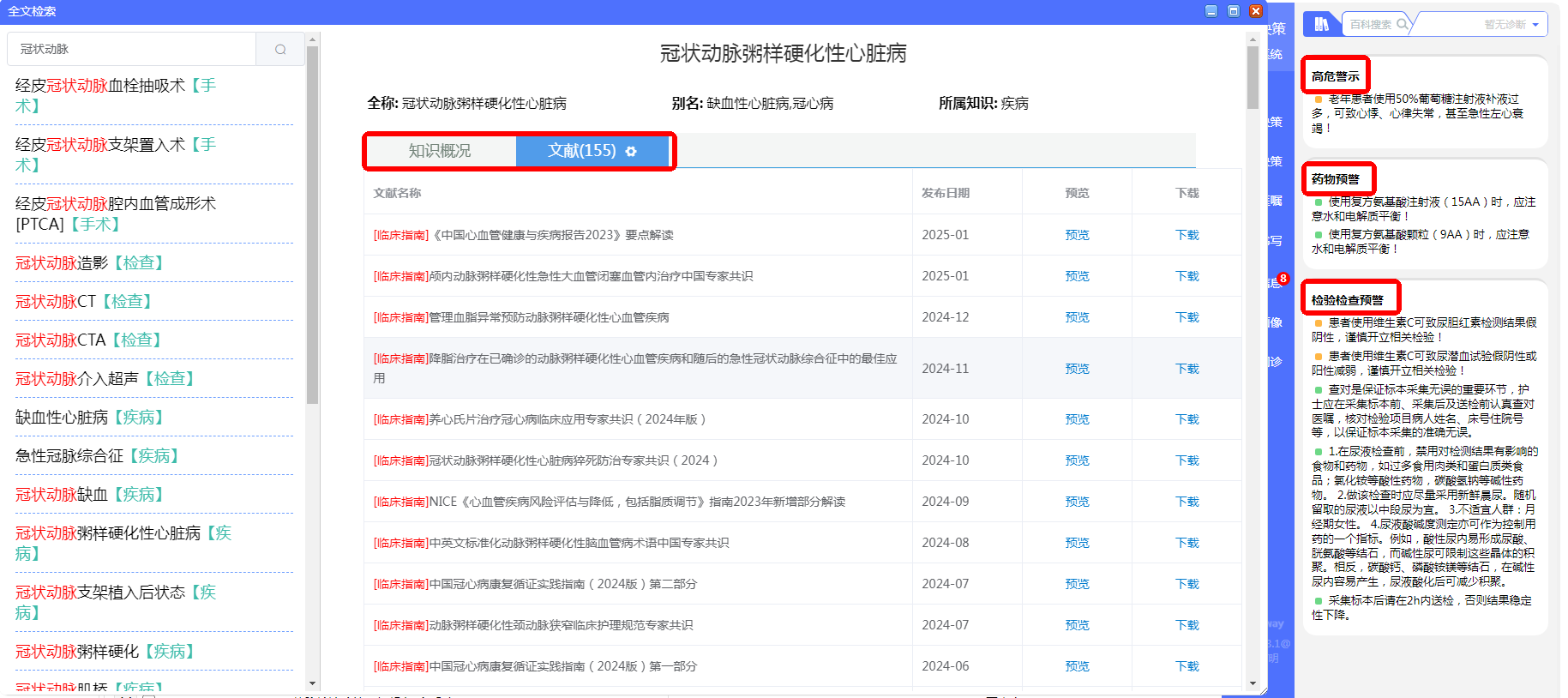Preview the 2025-01 中国心血管健康与疾病报告2023 guideline
Viewport: 1568px width, 698px height.
click(x=1077, y=235)
